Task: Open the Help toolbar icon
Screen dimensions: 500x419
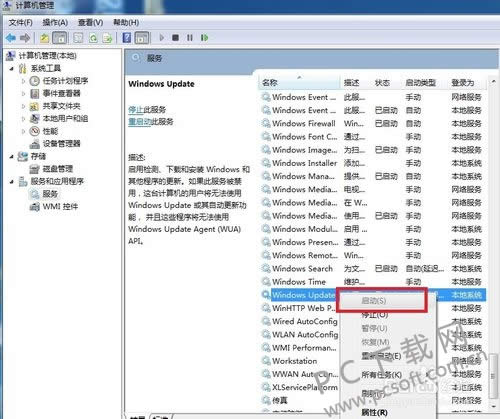Action: click(127, 38)
